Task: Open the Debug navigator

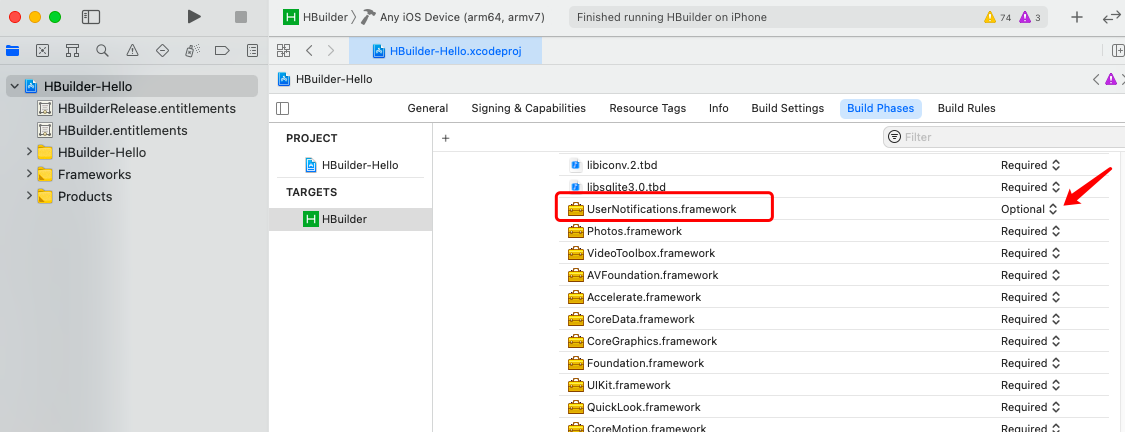Action: coord(192,50)
